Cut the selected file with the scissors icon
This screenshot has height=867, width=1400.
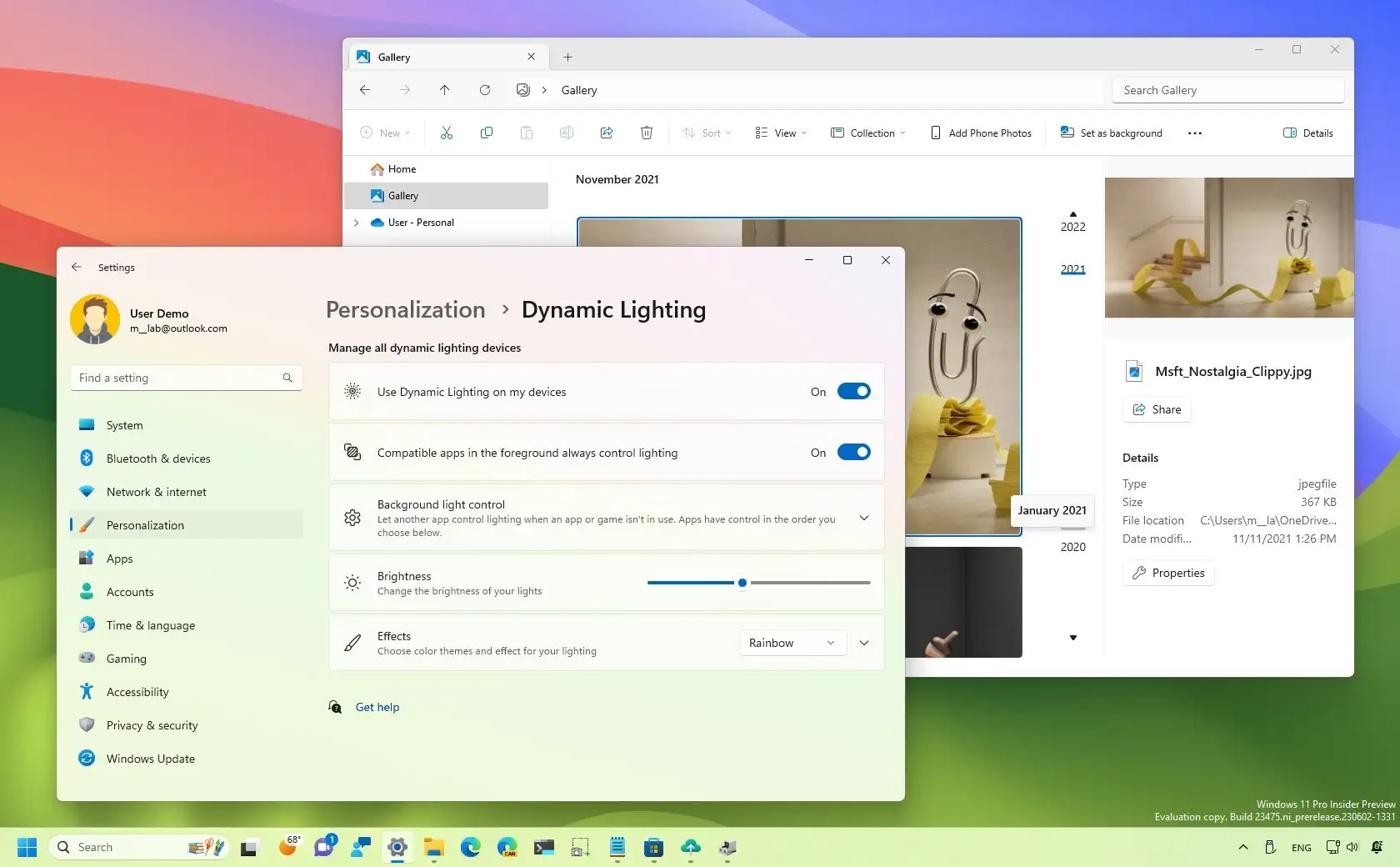click(x=447, y=133)
